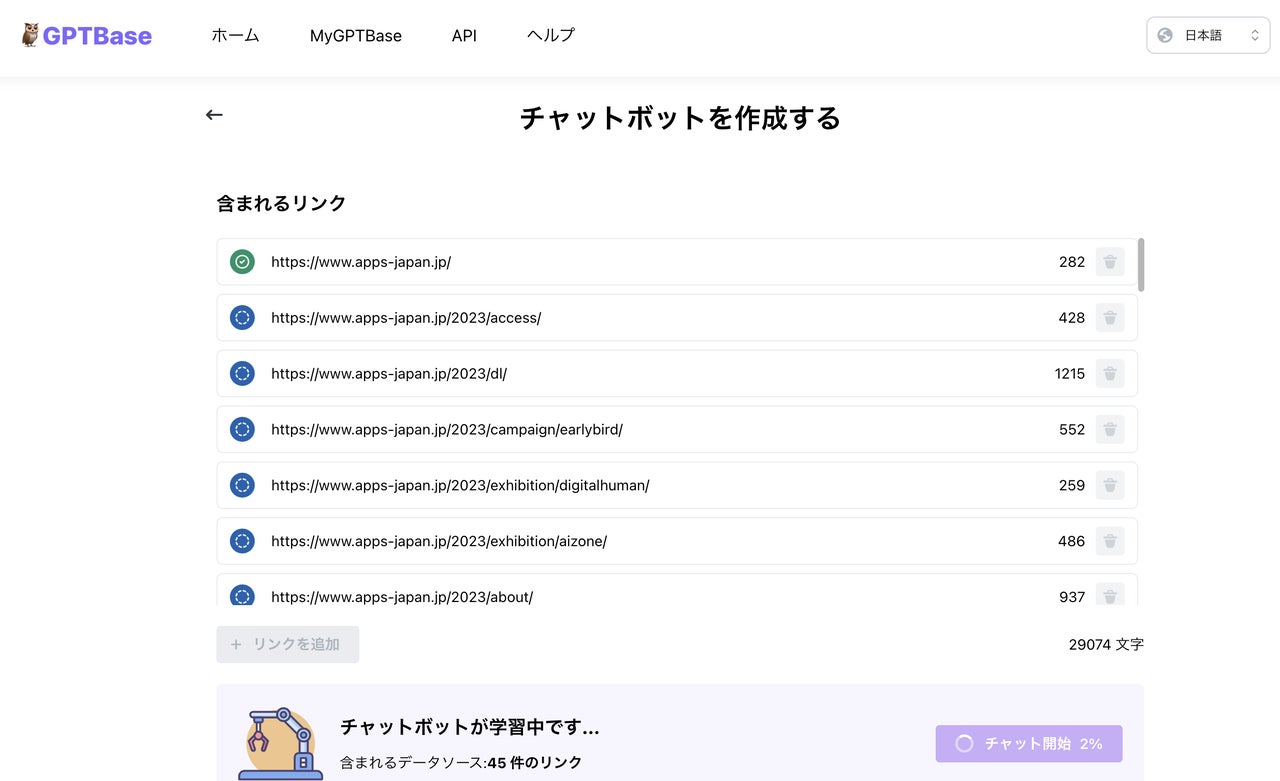1280x781 pixels.
Task: Open the ホーム menu item
Action: click(235, 35)
